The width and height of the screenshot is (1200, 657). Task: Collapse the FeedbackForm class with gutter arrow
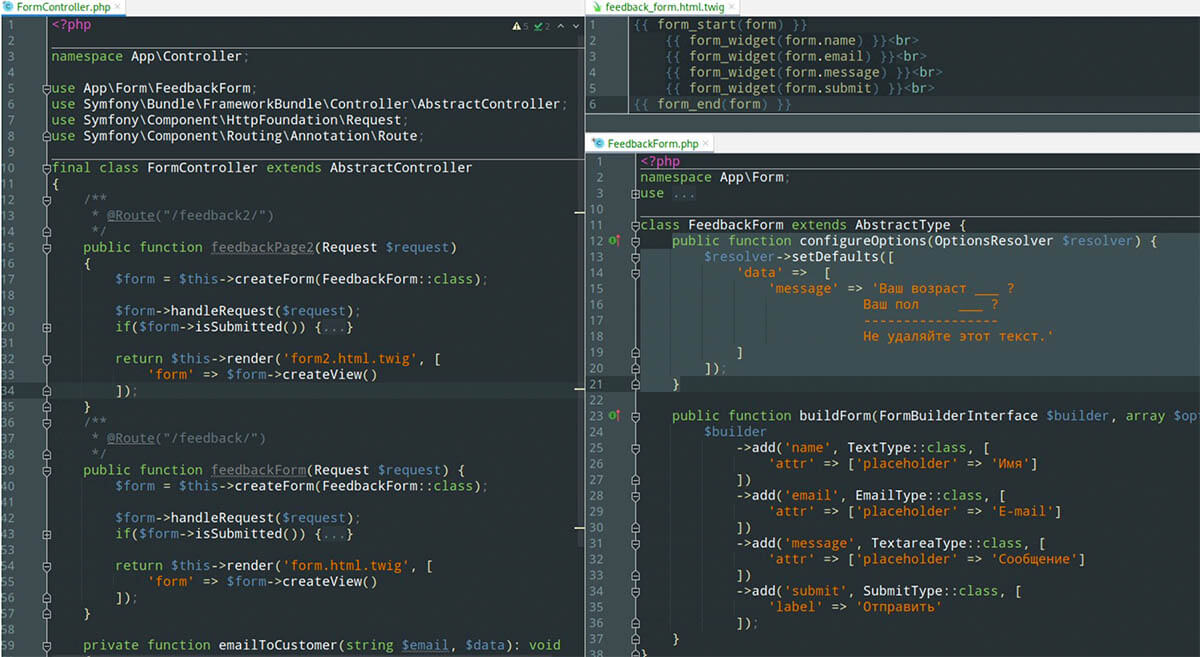(x=637, y=224)
